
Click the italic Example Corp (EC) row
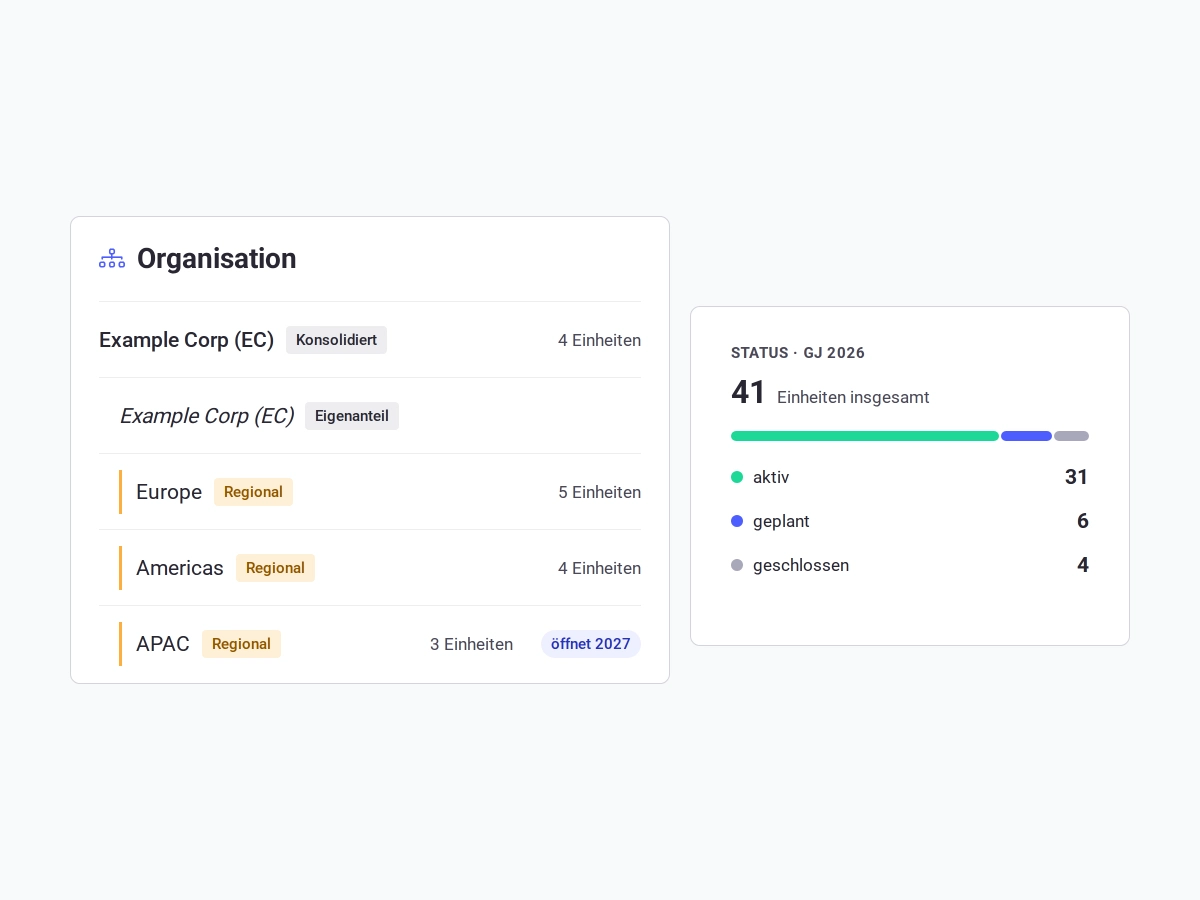pos(370,416)
